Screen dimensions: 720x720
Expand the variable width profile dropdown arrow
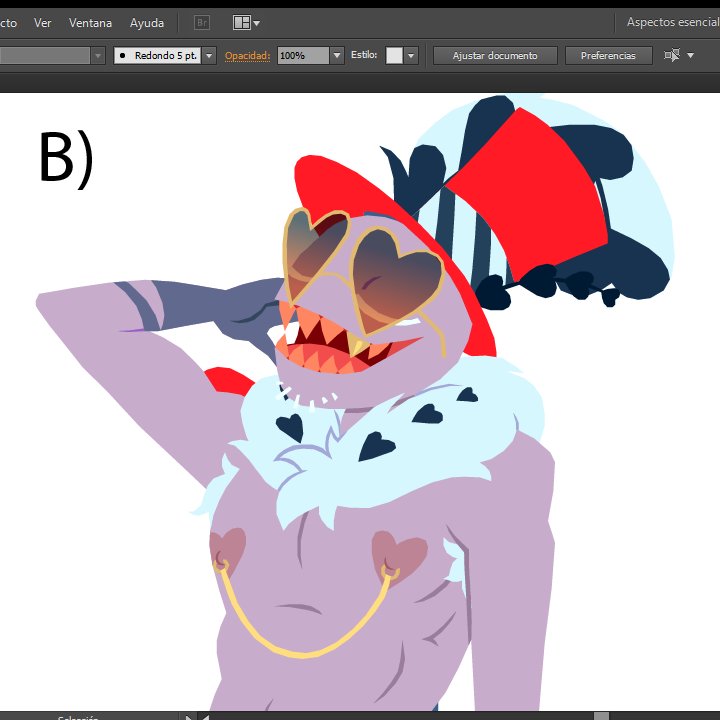pyautogui.click(x=98, y=56)
